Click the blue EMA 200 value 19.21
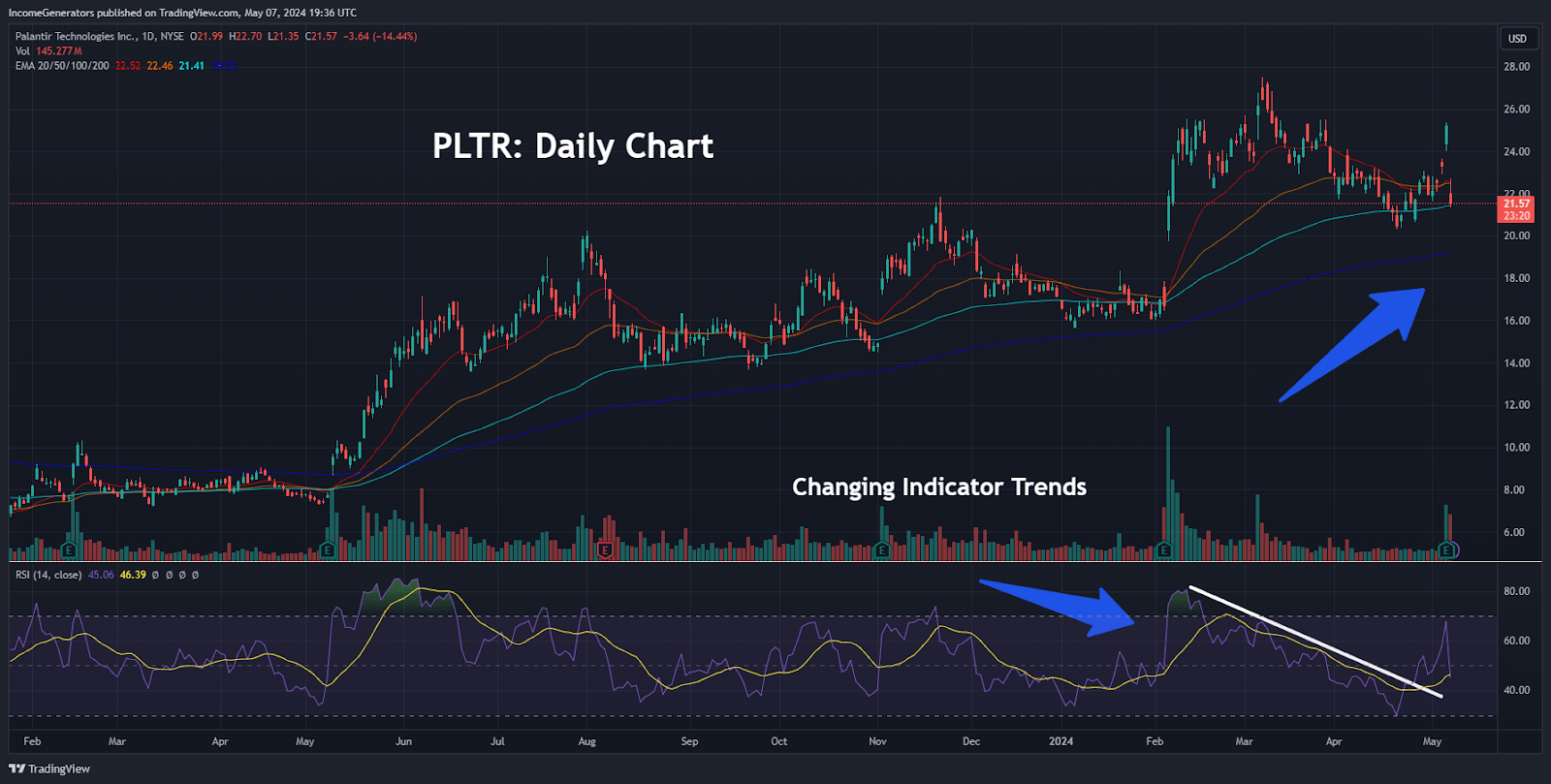The height and width of the screenshot is (784, 1551). pyautogui.click(x=224, y=66)
